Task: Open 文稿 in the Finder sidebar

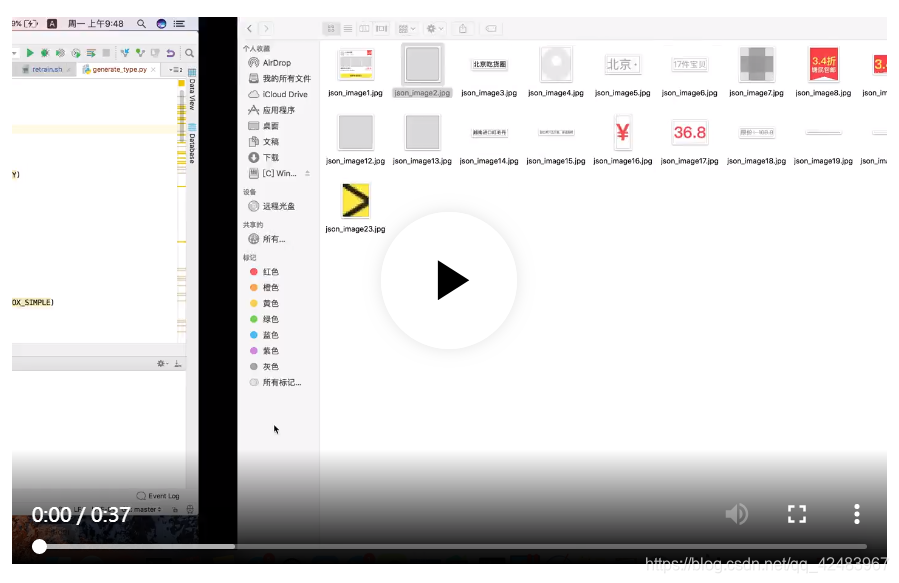Action: click(264, 141)
